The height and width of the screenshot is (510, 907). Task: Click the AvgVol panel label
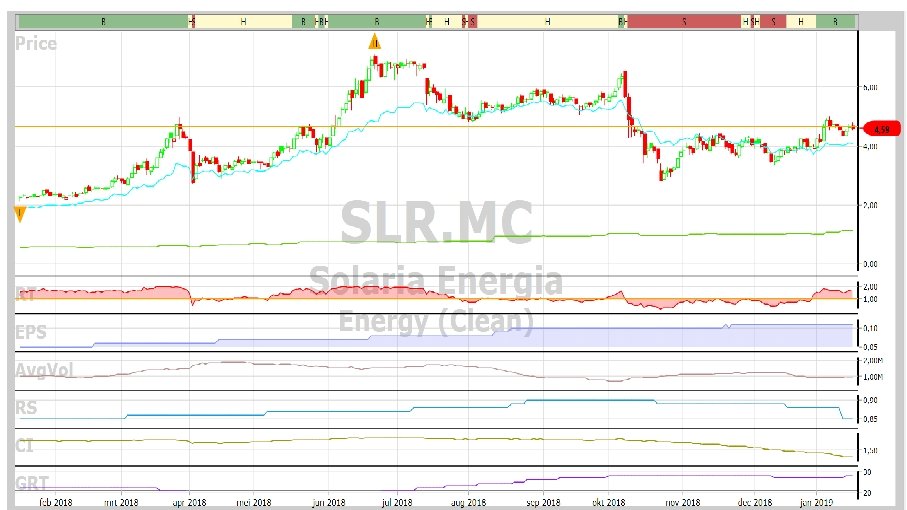coord(44,369)
